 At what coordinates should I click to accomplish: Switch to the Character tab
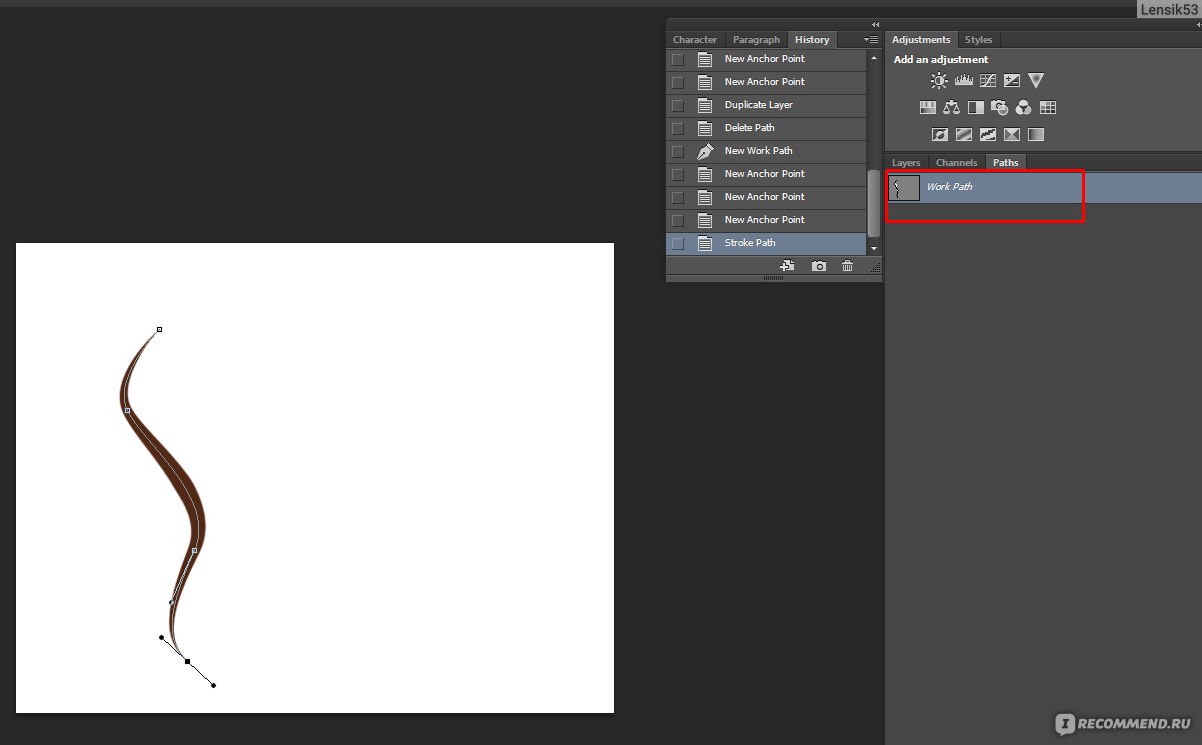click(695, 40)
